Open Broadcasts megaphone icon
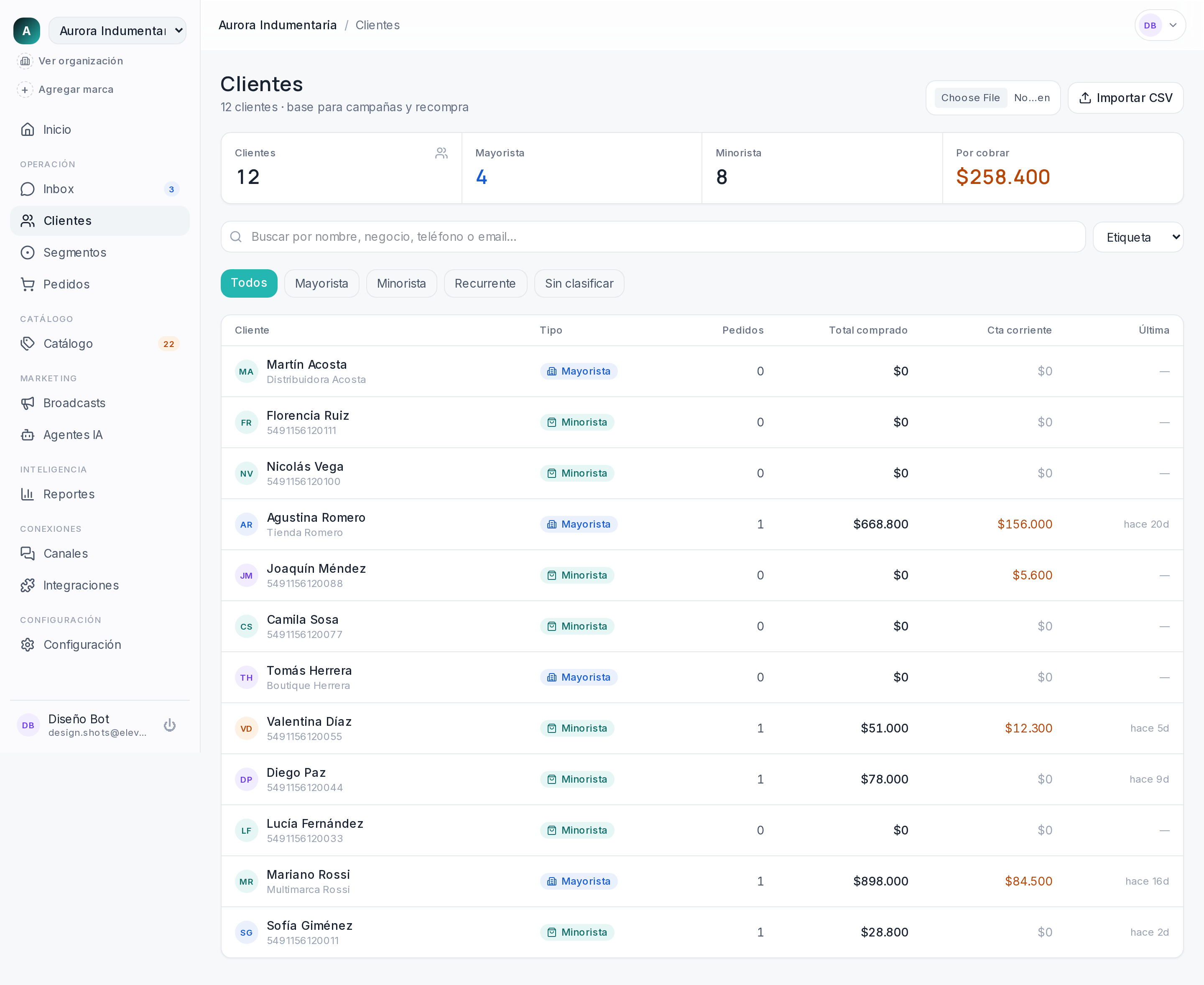 [27, 403]
